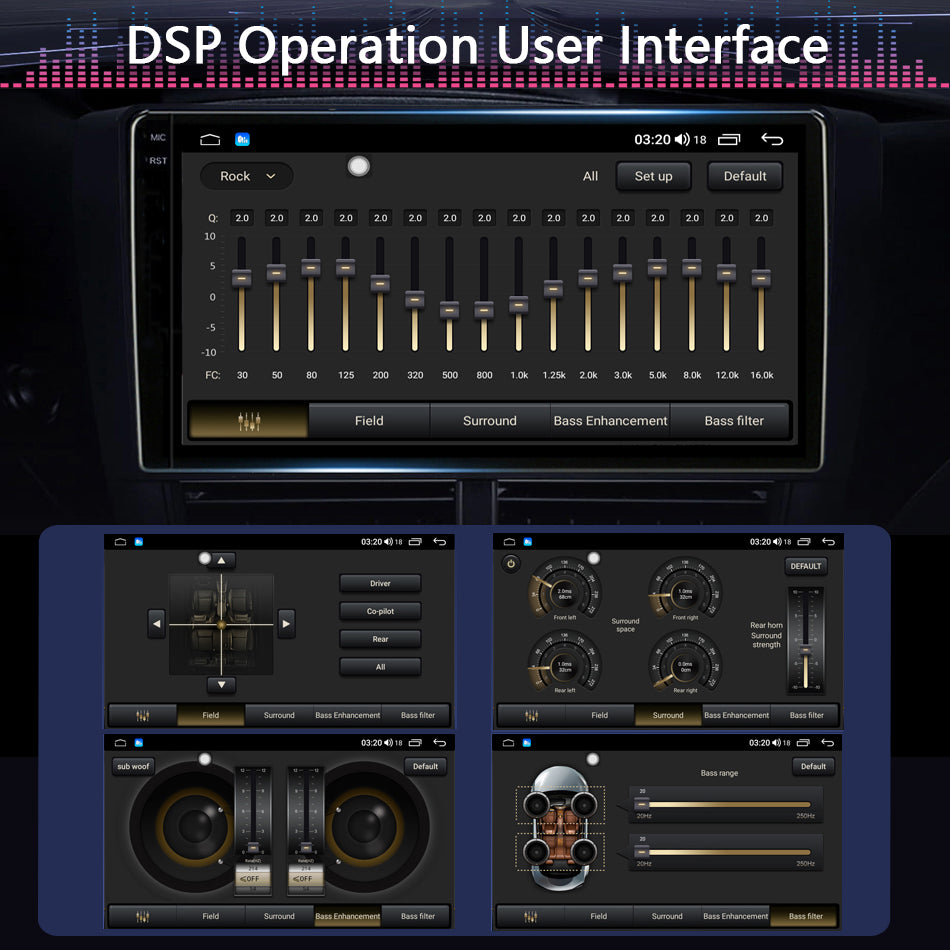Shift sound field right with right arrow
This screenshot has width=950, height=950.
[286, 623]
